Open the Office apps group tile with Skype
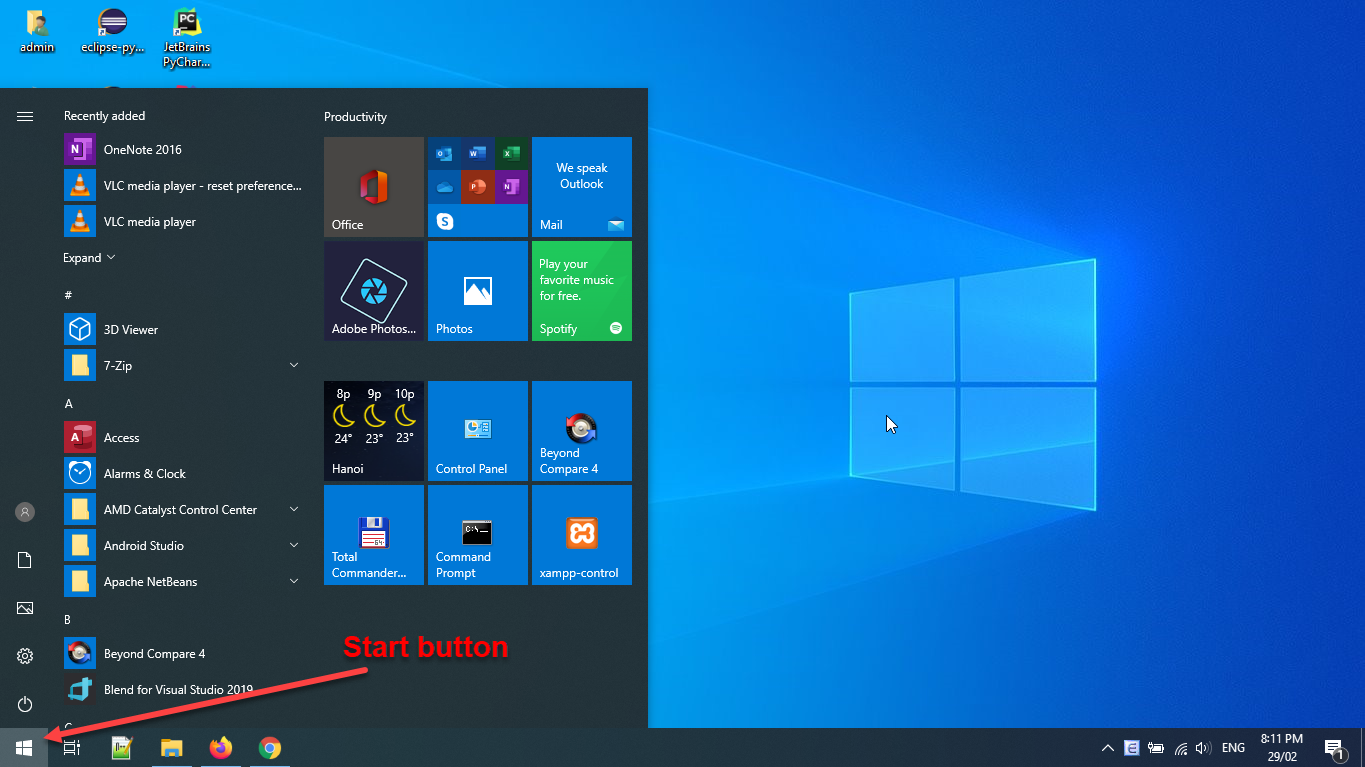 click(x=478, y=187)
